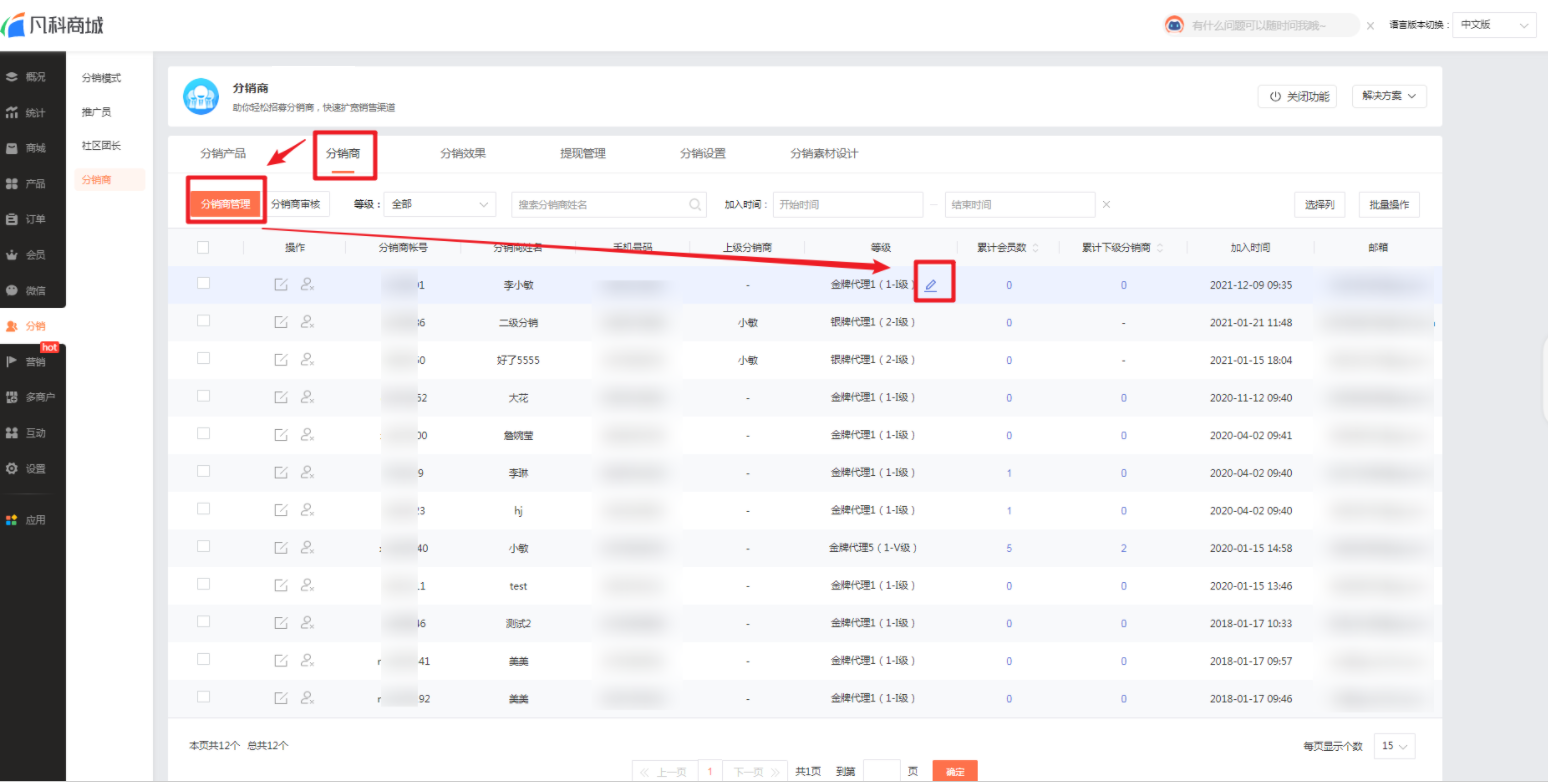Open the 等级 filter dropdown showing 全部
1548x782 pixels.
pos(440,204)
